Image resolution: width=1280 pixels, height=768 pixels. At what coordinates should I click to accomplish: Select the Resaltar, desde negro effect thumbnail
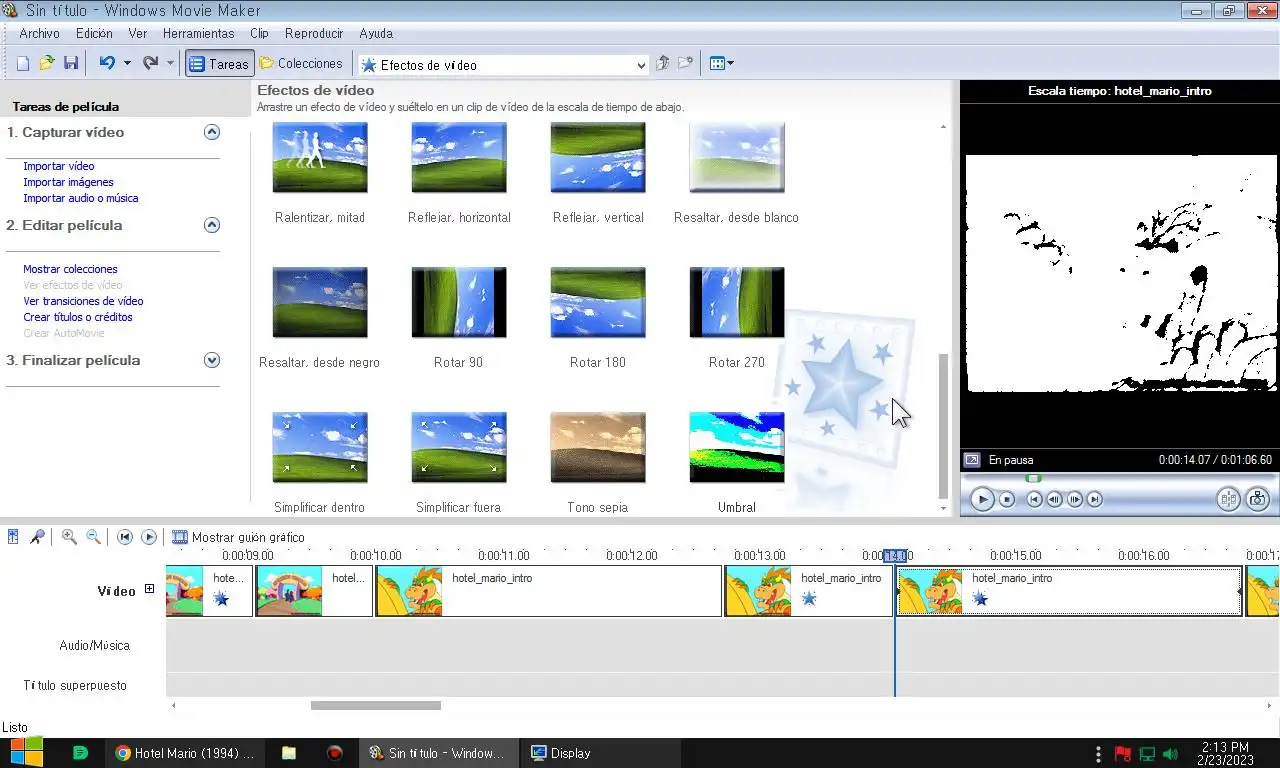pos(320,302)
